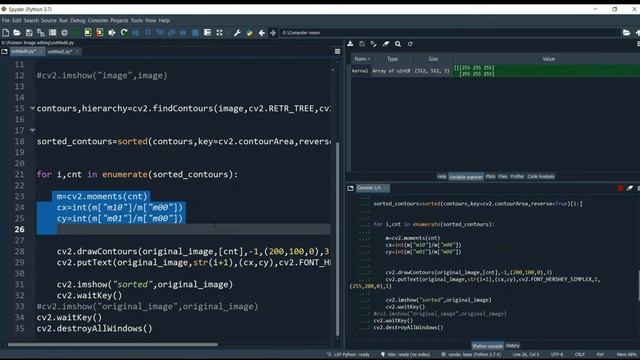Browse tabs icon in editor pane
640x360 pixels.
coord(4,51)
